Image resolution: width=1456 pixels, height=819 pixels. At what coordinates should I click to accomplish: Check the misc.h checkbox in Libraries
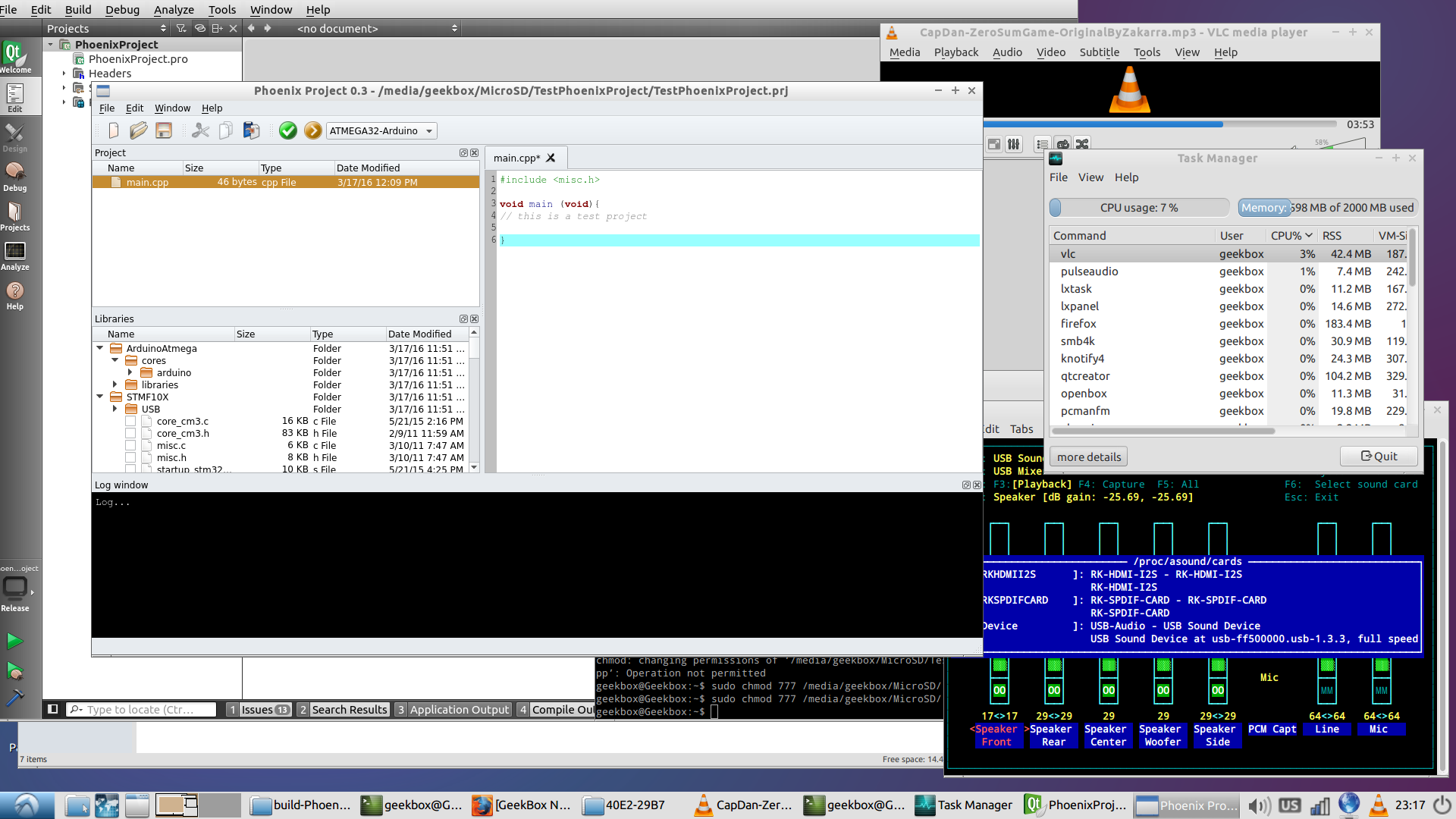tap(130, 457)
